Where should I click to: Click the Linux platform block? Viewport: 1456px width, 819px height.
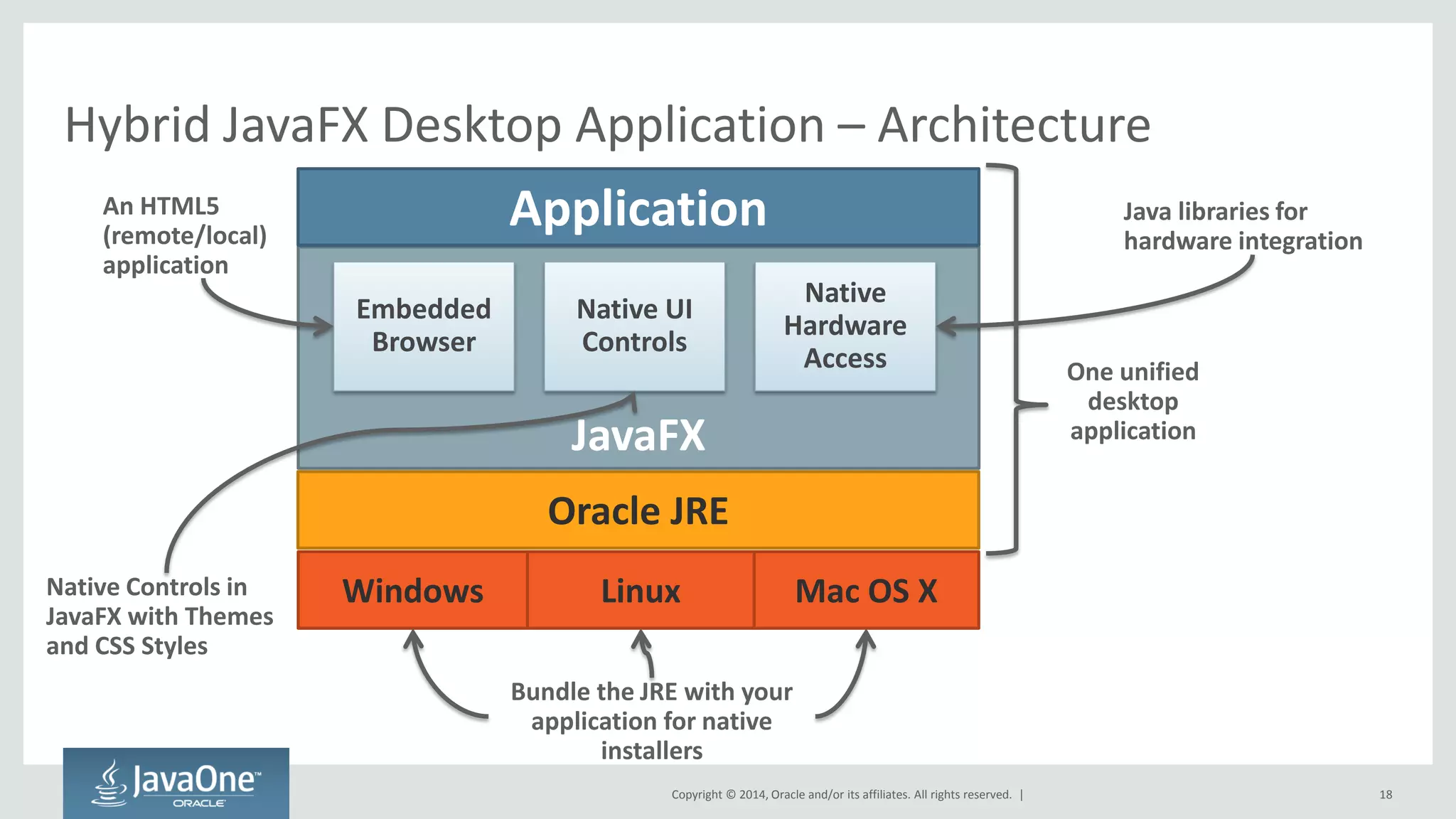coord(641,591)
